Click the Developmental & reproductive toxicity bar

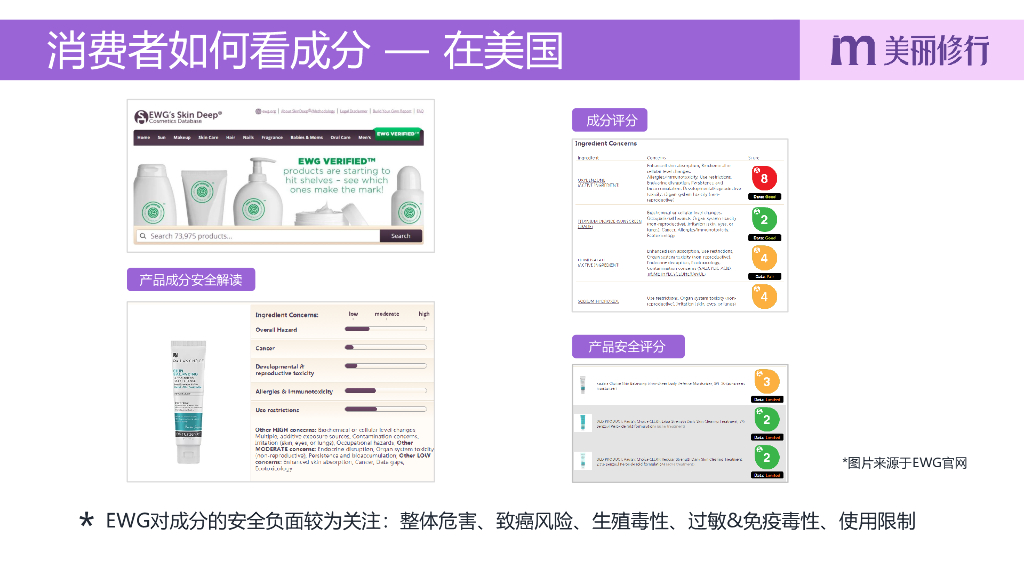tap(385, 366)
